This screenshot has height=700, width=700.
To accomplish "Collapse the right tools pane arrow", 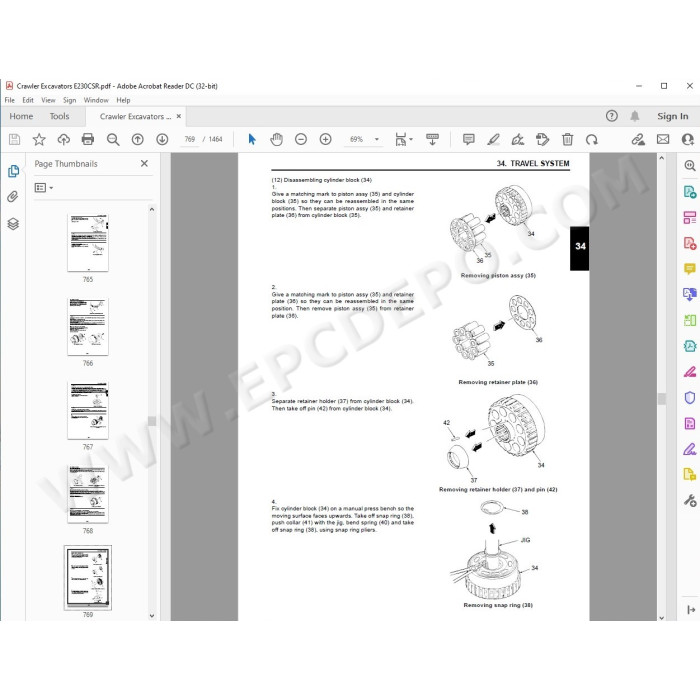I will 691,609.
